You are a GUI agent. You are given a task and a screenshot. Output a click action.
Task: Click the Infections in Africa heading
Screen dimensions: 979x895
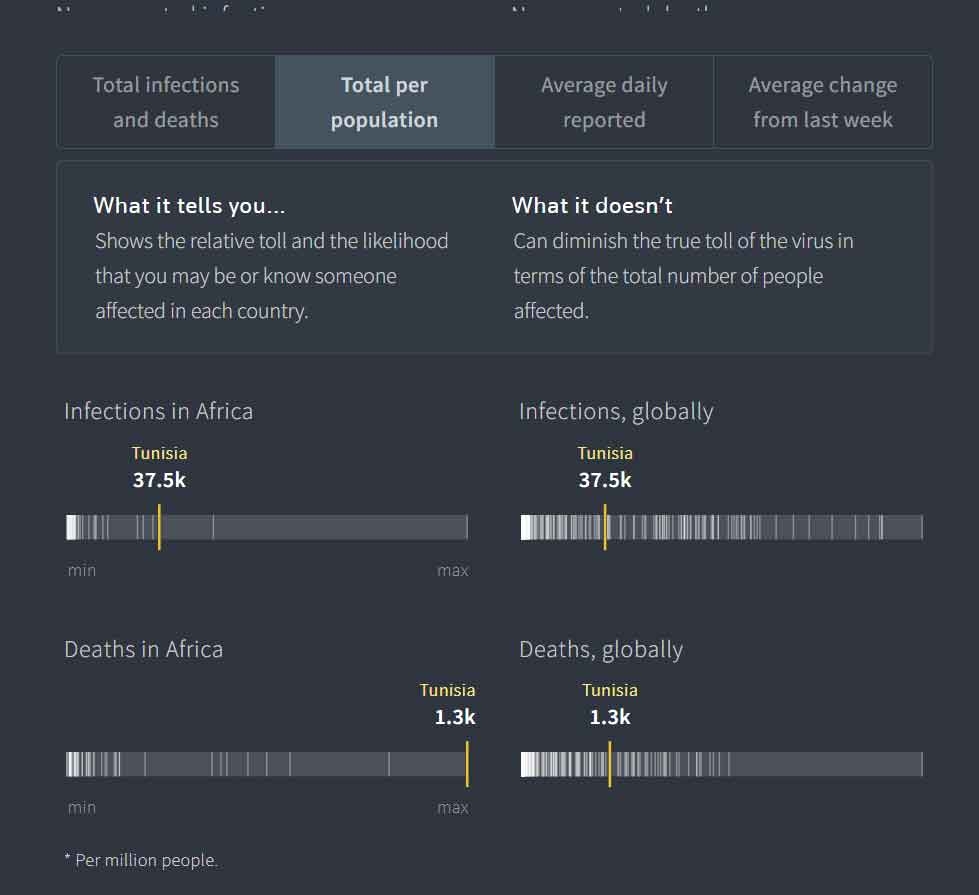point(159,412)
